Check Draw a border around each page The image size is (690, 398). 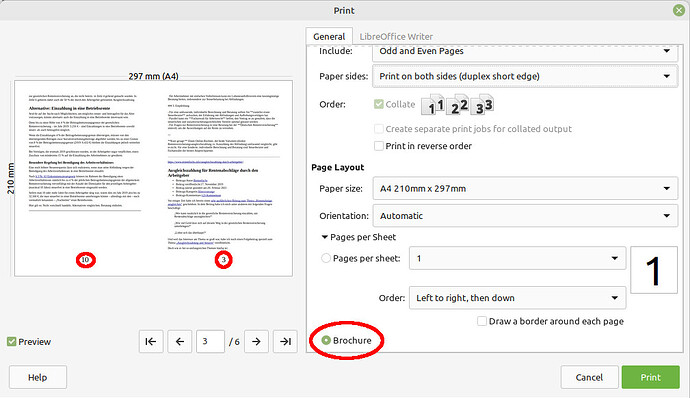click(482, 321)
